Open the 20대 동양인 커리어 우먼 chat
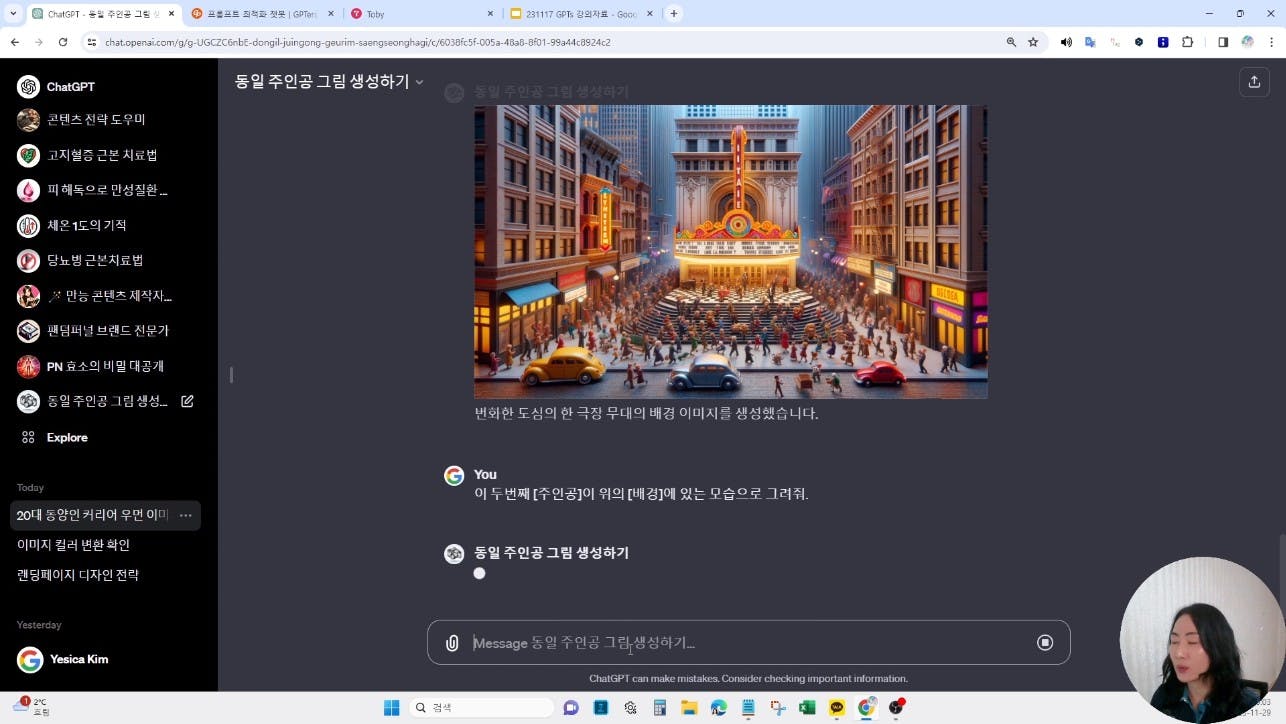 (92, 515)
